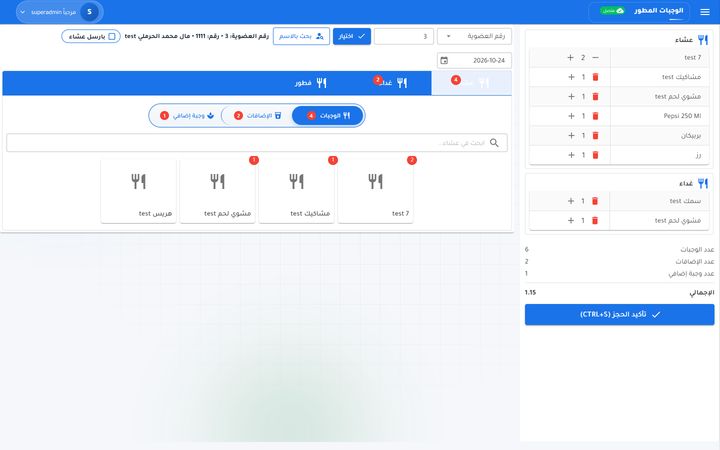Select the عشاء meal tab
The width and height of the screenshot is (720, 450).
[x=471, y=83]
